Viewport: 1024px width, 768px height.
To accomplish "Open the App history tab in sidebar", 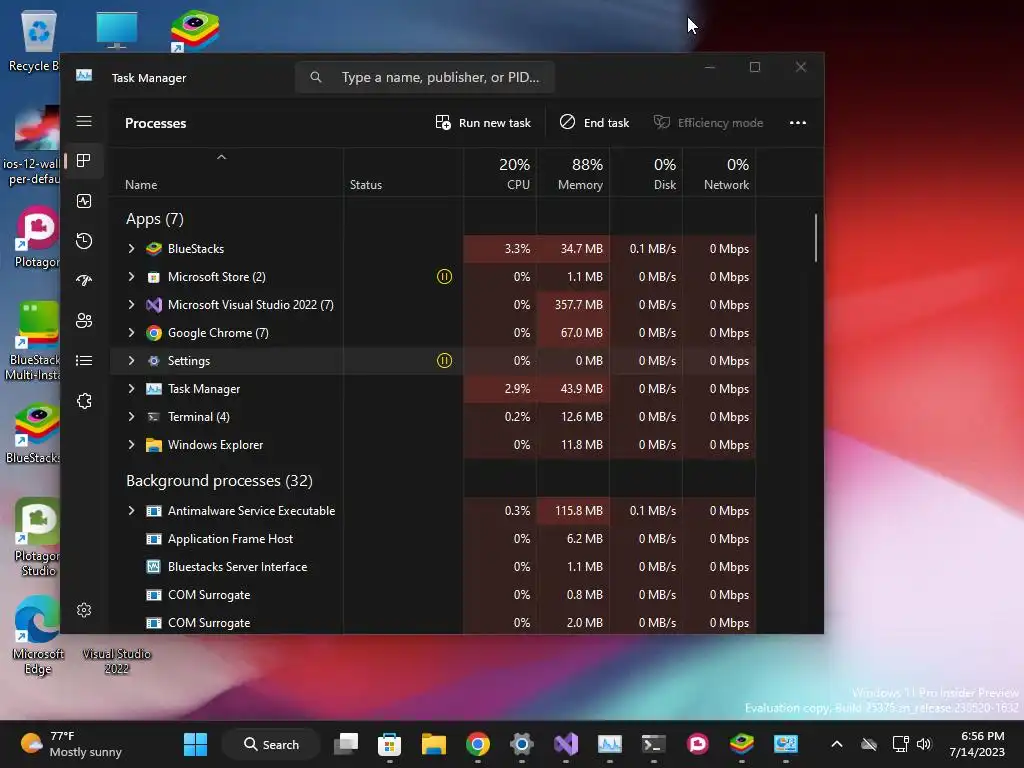I will [84, 241].
